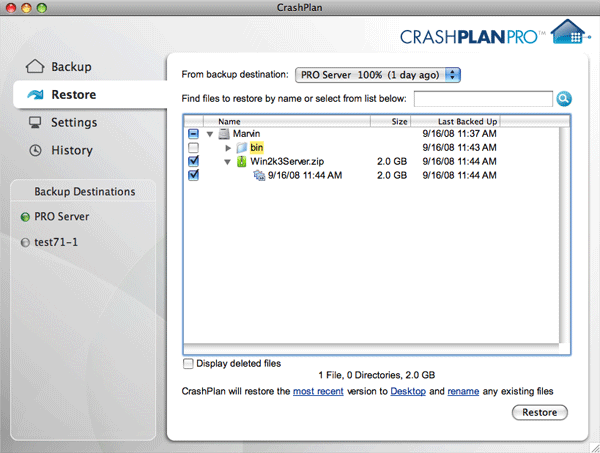Viewport: 600px width, 453px height.
Task: Click the Settings monitor icon in sidebar
Action: [x=35, y=122]
